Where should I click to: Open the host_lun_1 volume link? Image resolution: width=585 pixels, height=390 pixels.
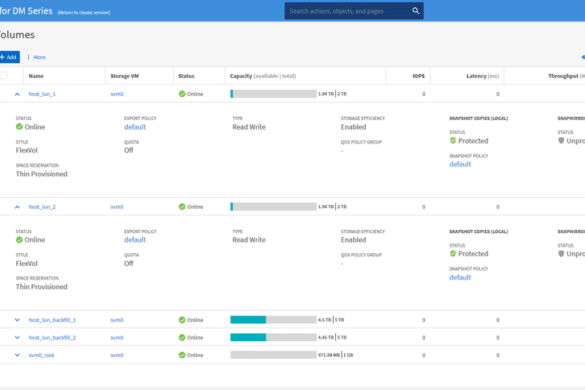[42, 94]
